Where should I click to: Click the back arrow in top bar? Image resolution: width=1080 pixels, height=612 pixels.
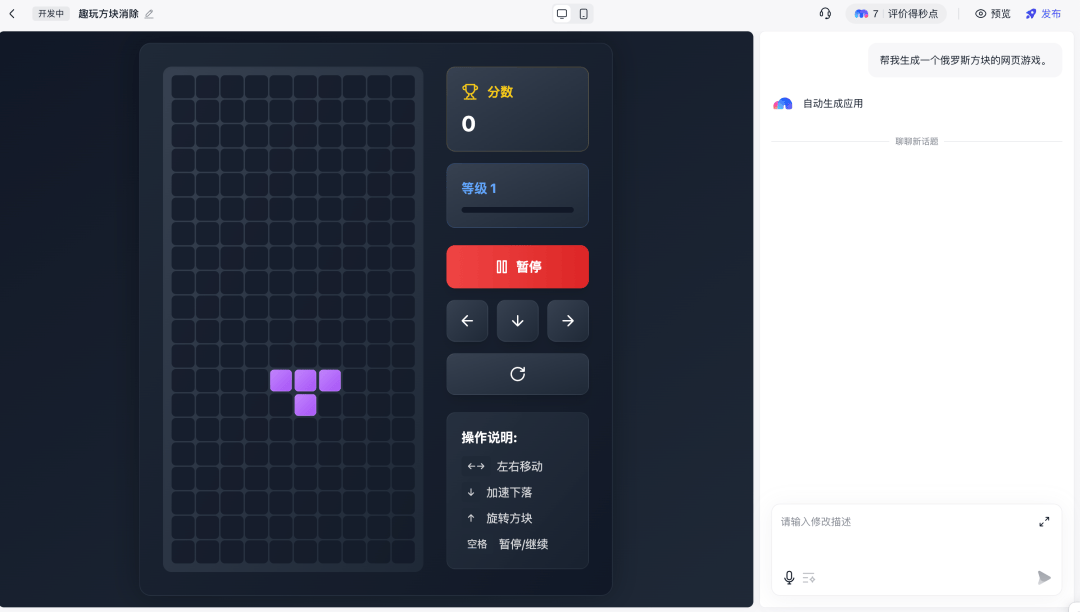(12, 14)
